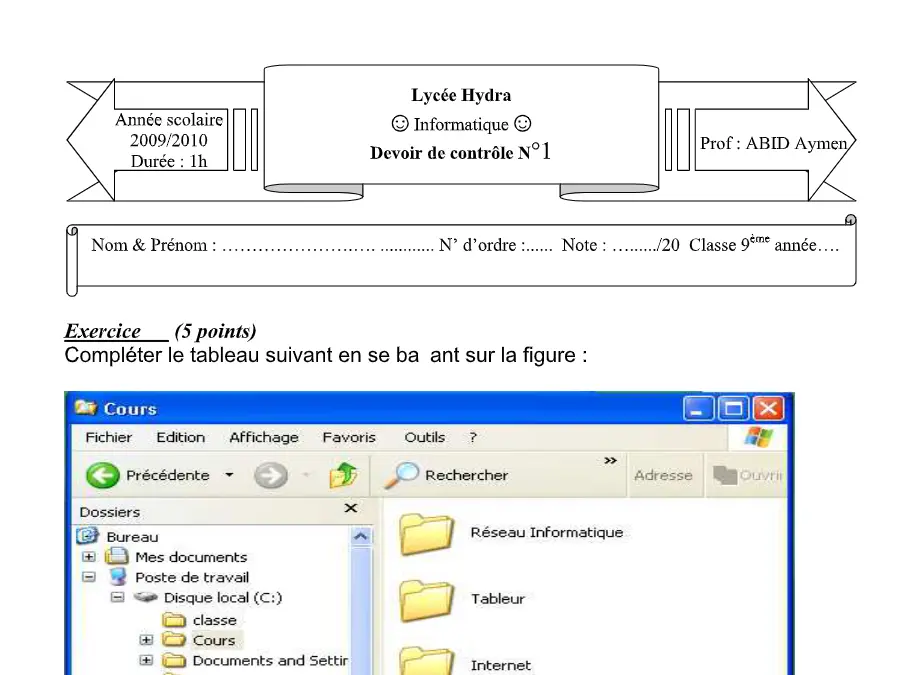Open search with the Rechercher magnifier icon
This screenshot has height=675, width=900.
click(x=401, y=475)
